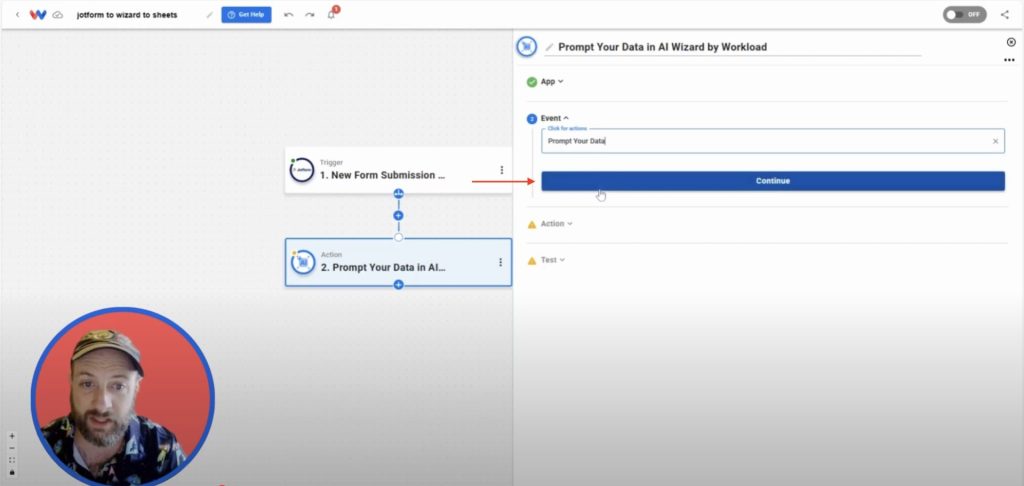
Task: Continue to the next step
Action: pos(773,181)
